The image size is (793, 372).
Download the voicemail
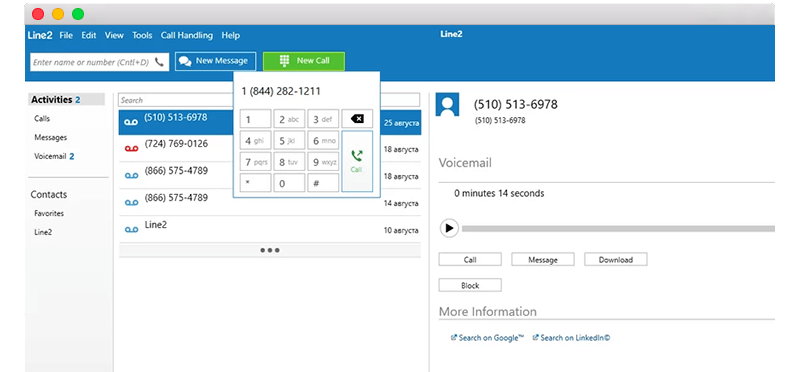[615, 260]
